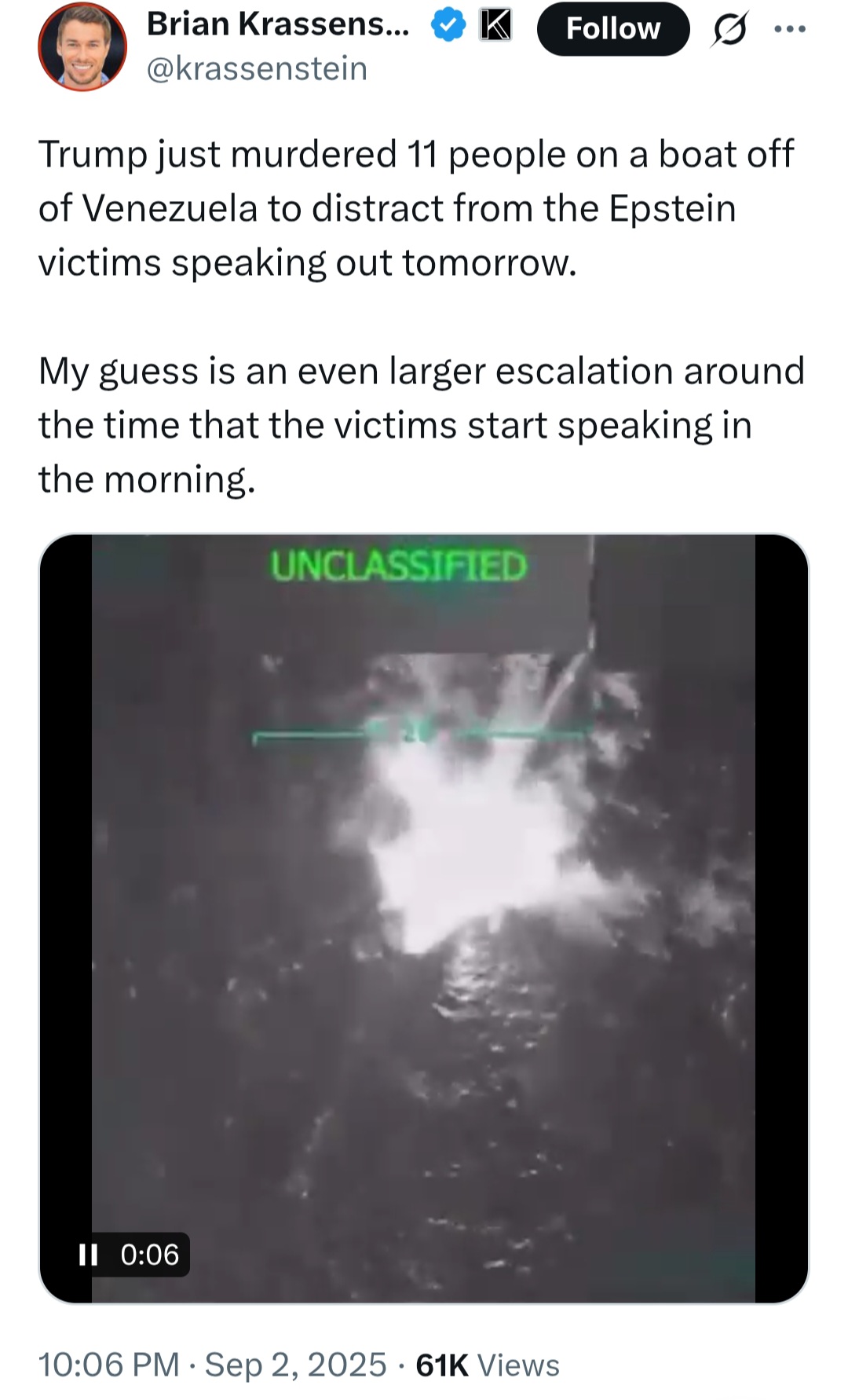Click the word Epstein in the tweet
Screen dimensions: 848x1400
[672, 208]
